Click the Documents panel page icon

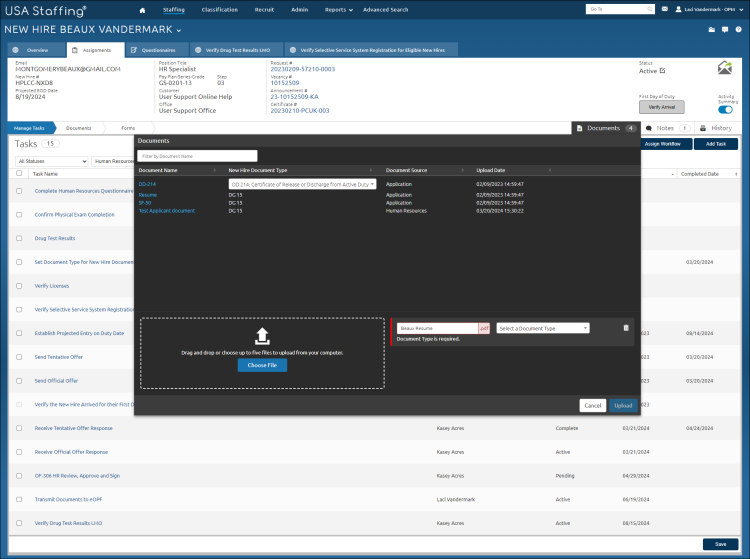pyautogui.click(x=580, y=128)
